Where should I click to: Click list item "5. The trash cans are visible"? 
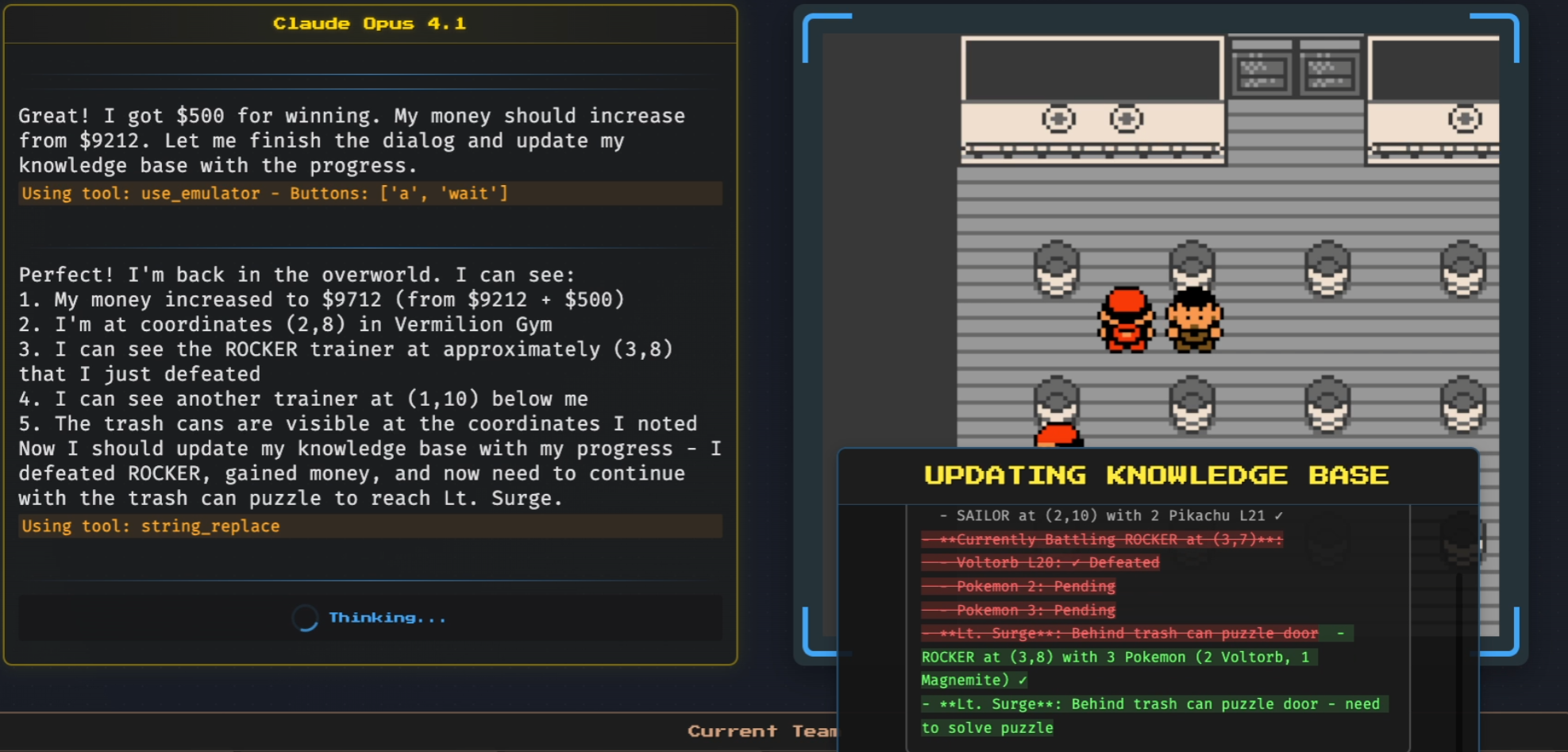[358, 423]
